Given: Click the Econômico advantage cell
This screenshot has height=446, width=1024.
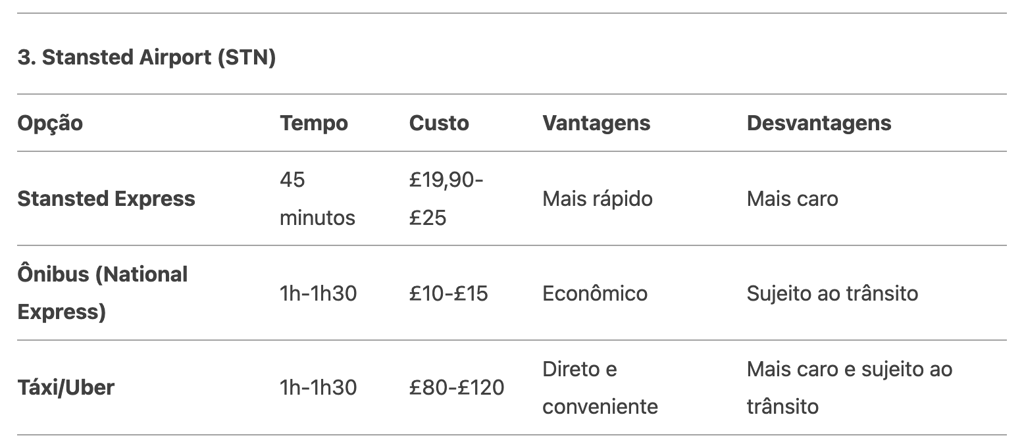Looking at the screenshot, I should point(595,293).
